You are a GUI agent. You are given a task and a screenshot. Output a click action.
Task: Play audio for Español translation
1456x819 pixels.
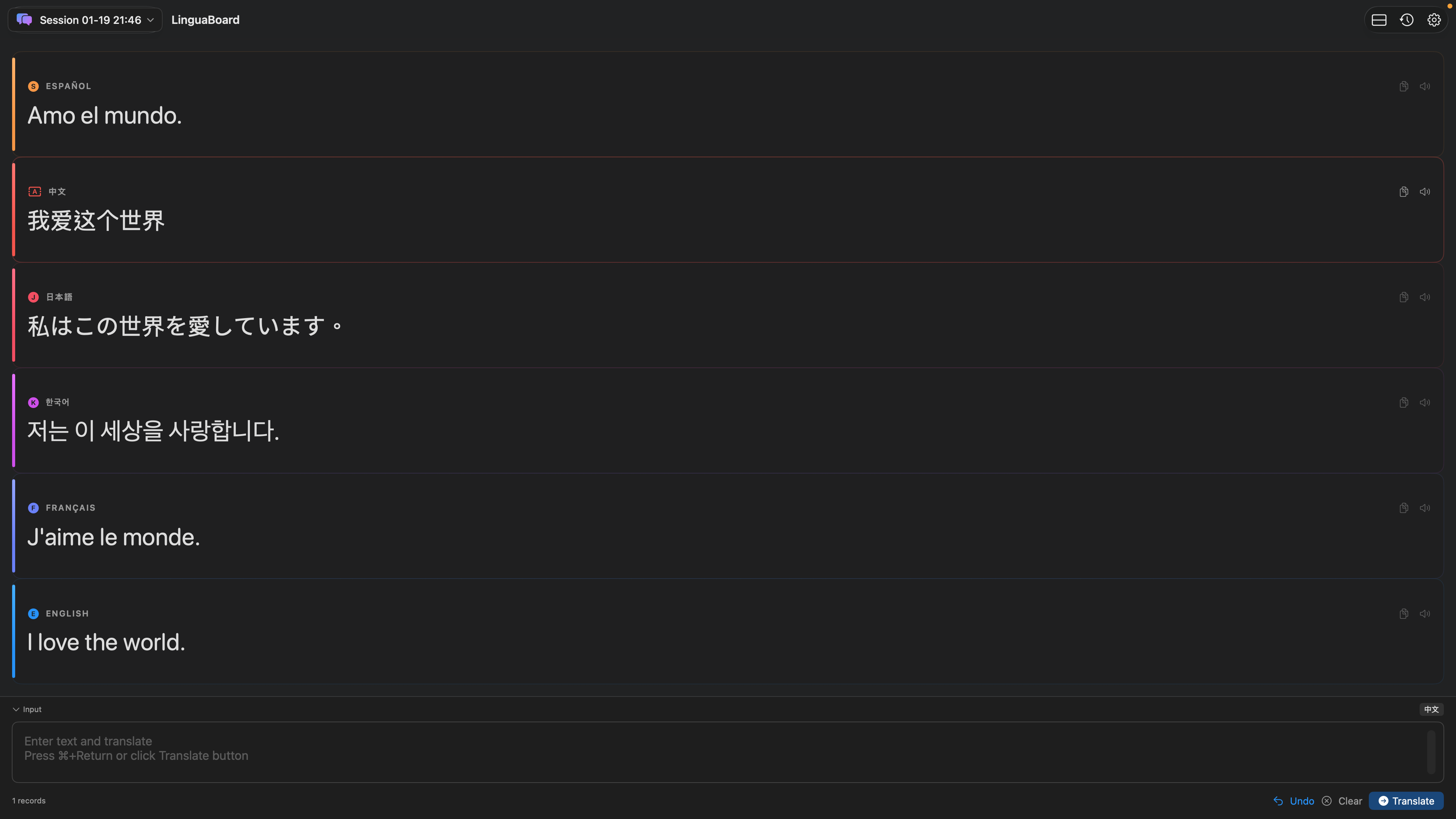[1425, 86]
